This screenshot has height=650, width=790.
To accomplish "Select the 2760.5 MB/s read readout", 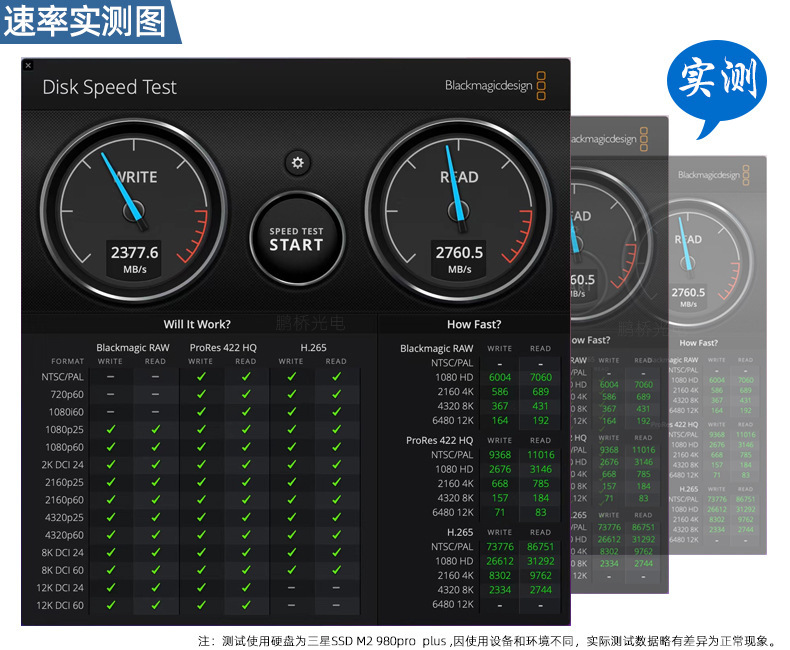I will pyautogui.click(x=459, y=258).
